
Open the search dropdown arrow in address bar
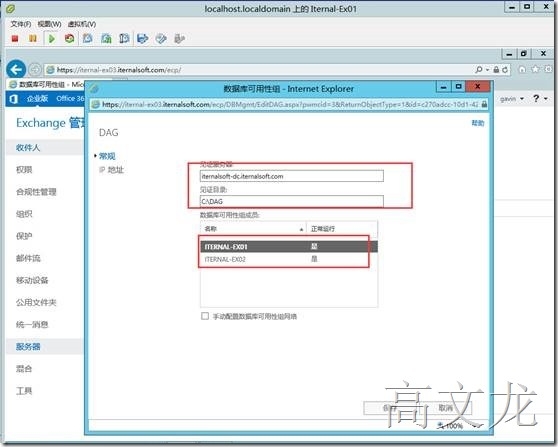pyautogui.click(x=488, y=69)
